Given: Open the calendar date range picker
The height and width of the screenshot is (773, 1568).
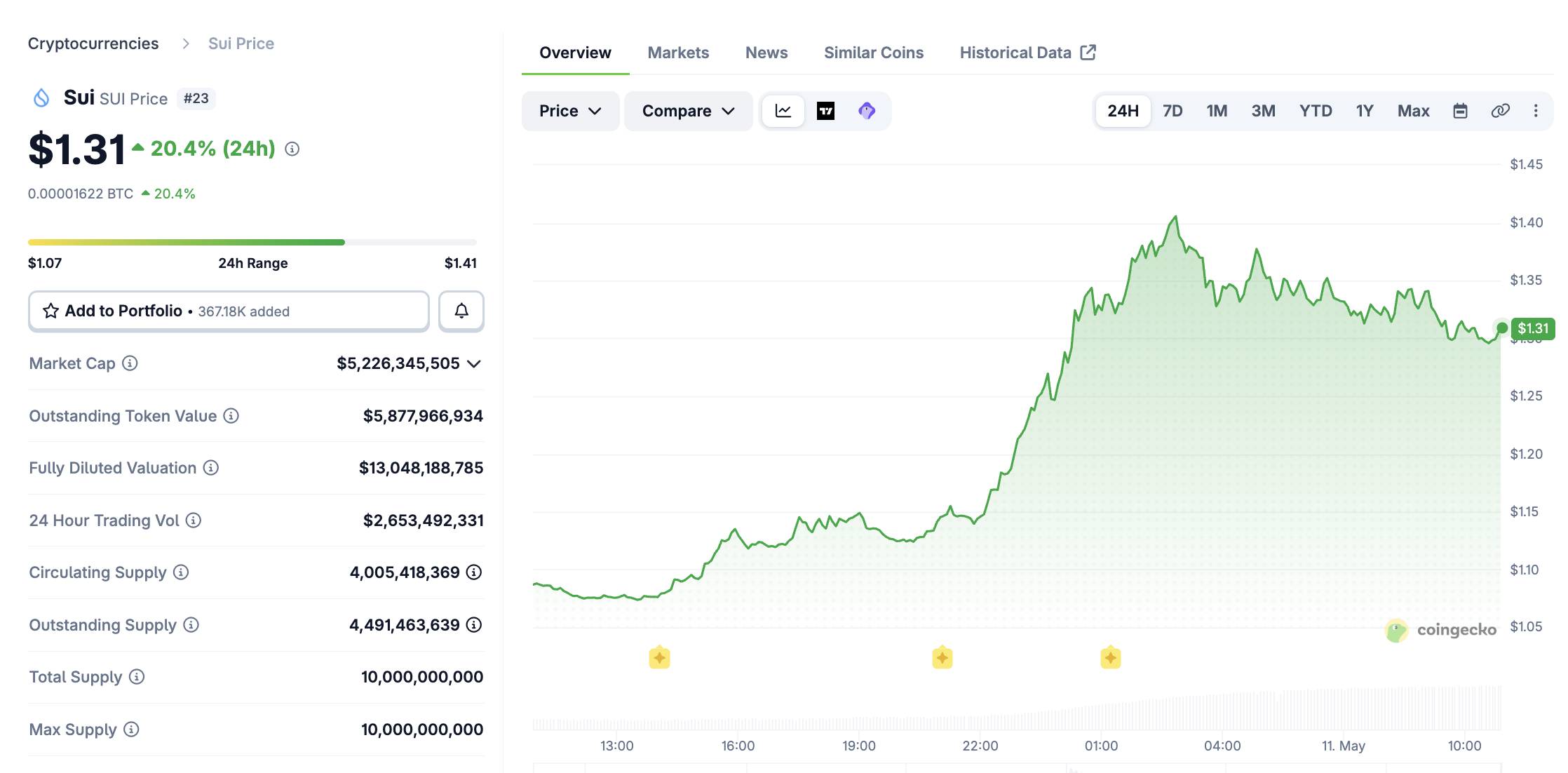Looking at the screenshot, I should point(1460,111).
